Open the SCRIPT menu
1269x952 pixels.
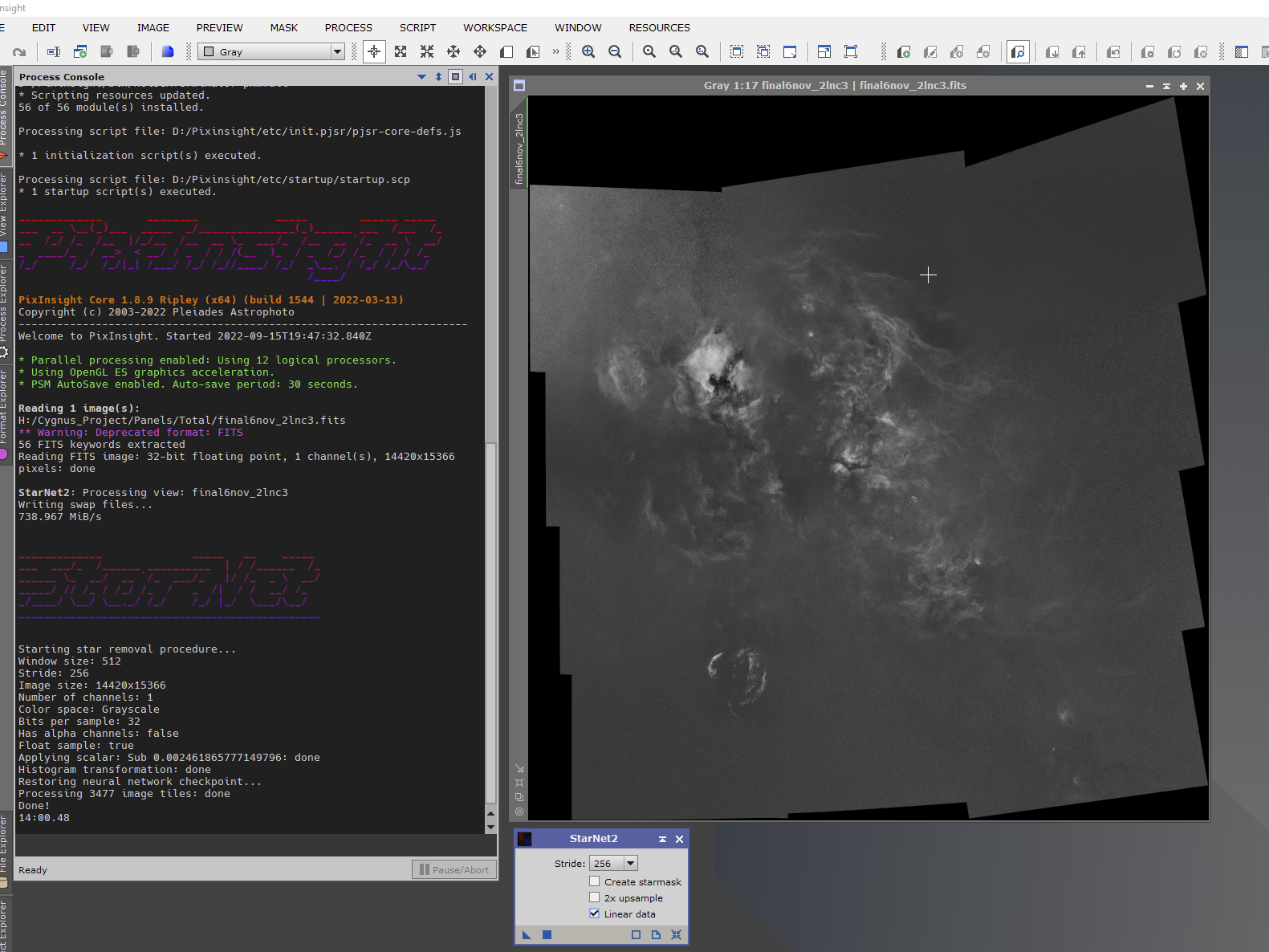click(x=417, y=27)
